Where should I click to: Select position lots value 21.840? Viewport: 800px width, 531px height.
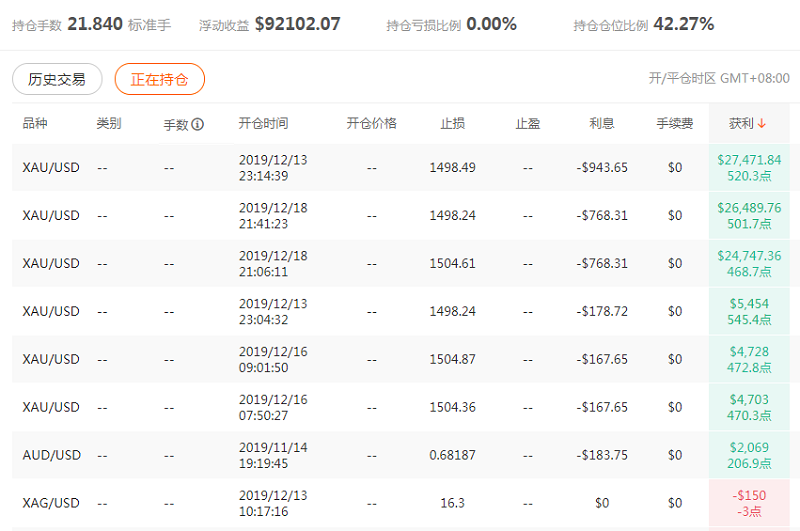[x=95, y=24]
